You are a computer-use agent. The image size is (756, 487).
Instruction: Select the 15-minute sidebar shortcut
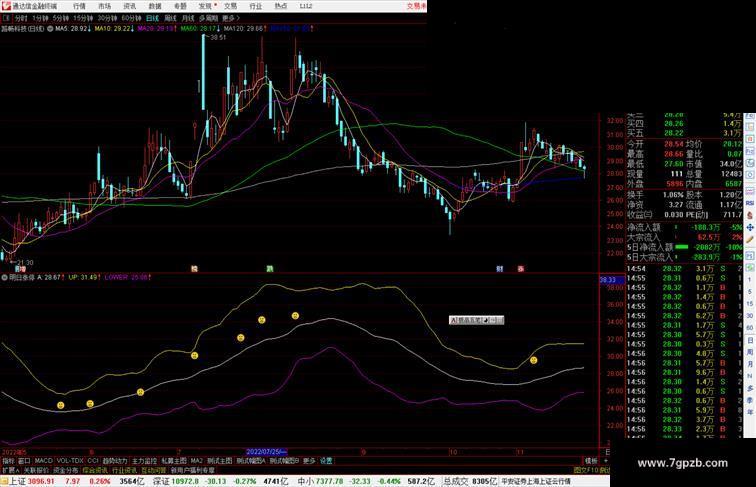[750, 304]
